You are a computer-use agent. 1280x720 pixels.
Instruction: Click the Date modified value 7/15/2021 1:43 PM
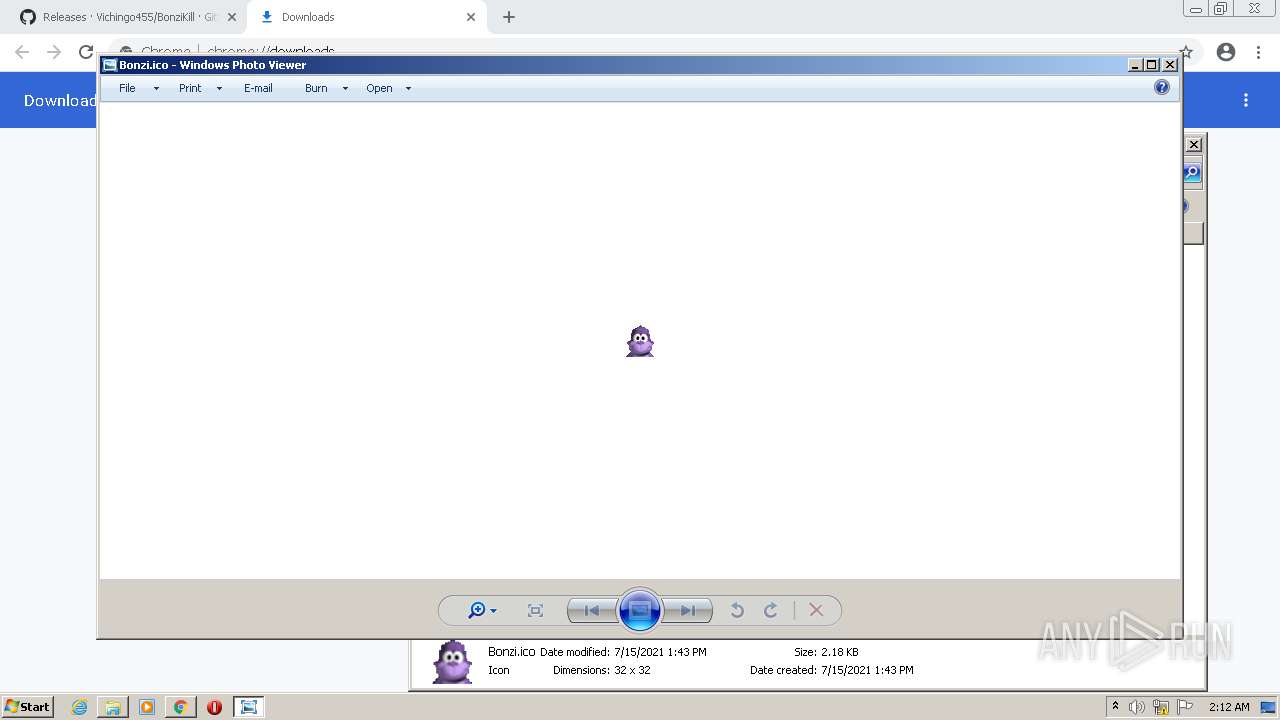(x=660, y=652)
